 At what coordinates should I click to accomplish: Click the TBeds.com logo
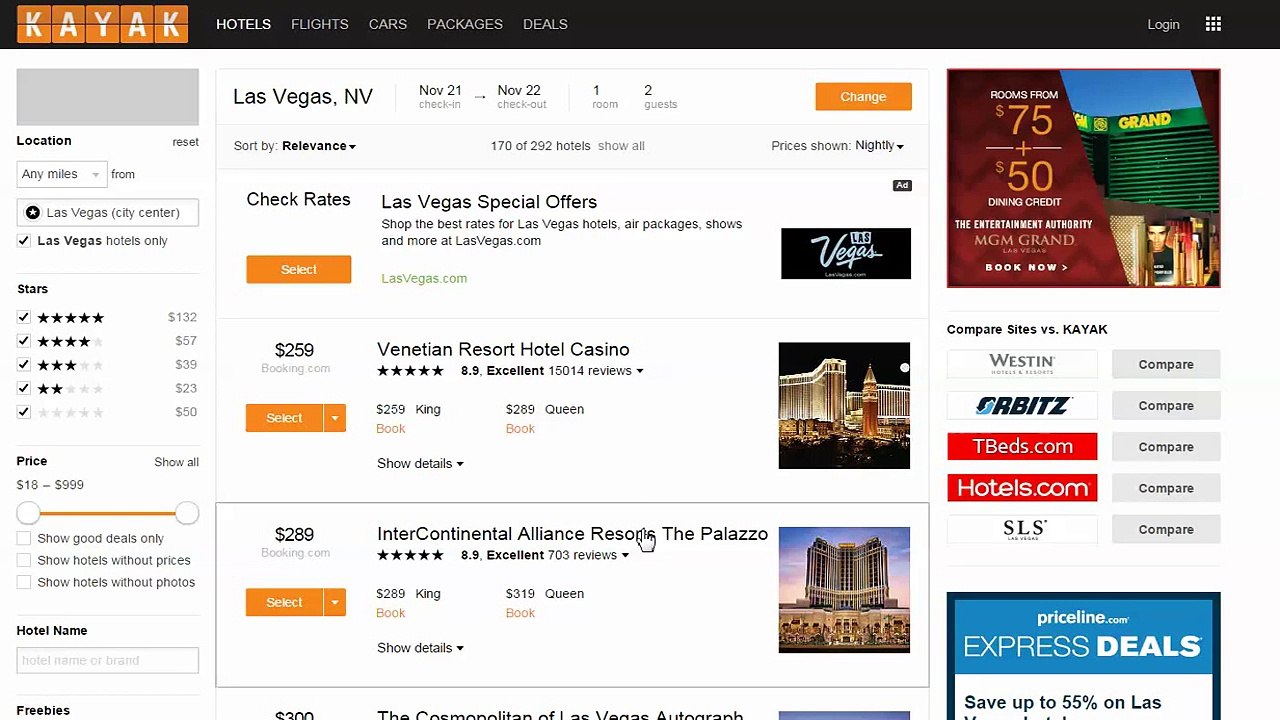click(x=1022, y=446)
